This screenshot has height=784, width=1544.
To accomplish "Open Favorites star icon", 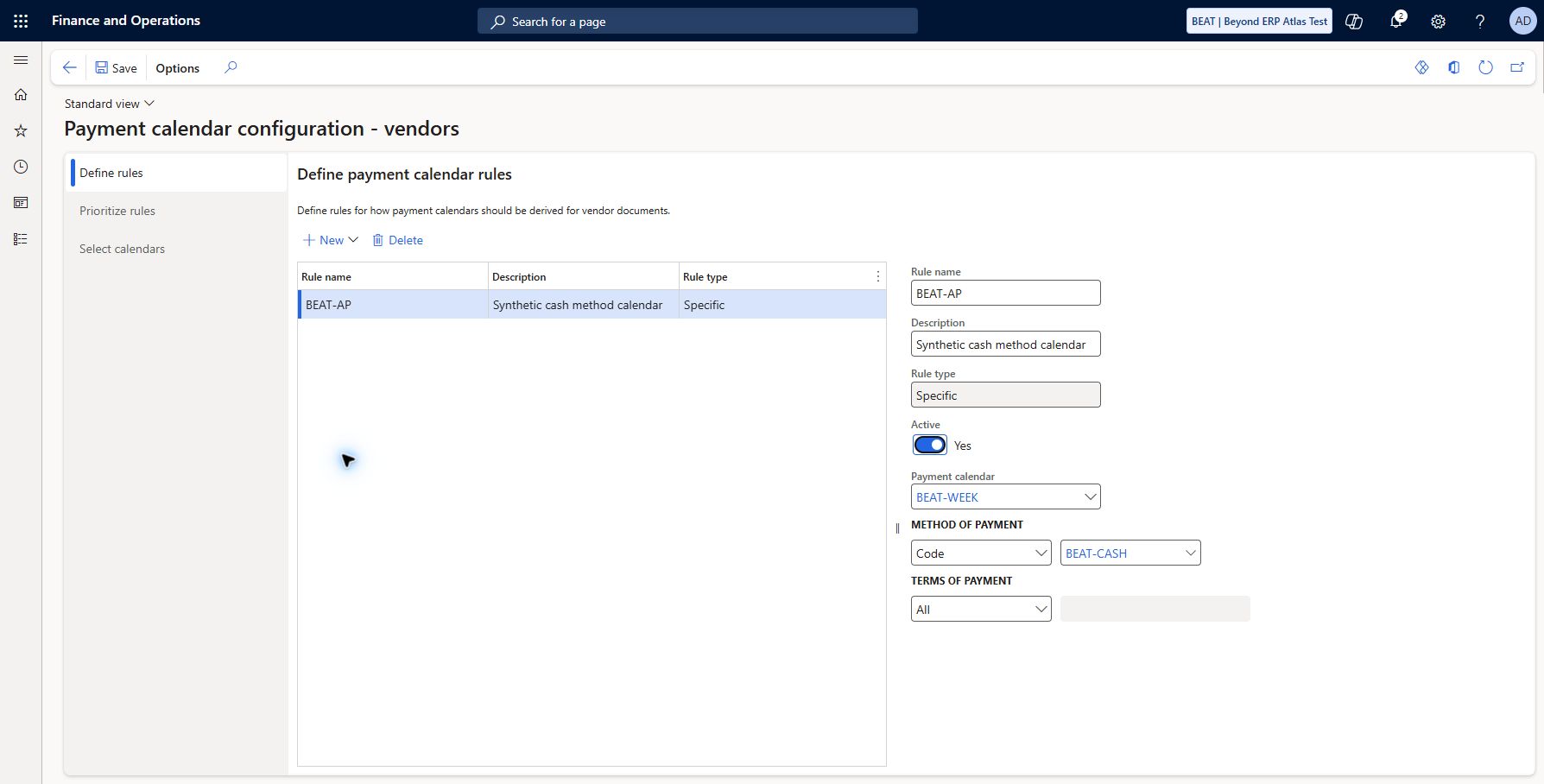I will [21, 131].
